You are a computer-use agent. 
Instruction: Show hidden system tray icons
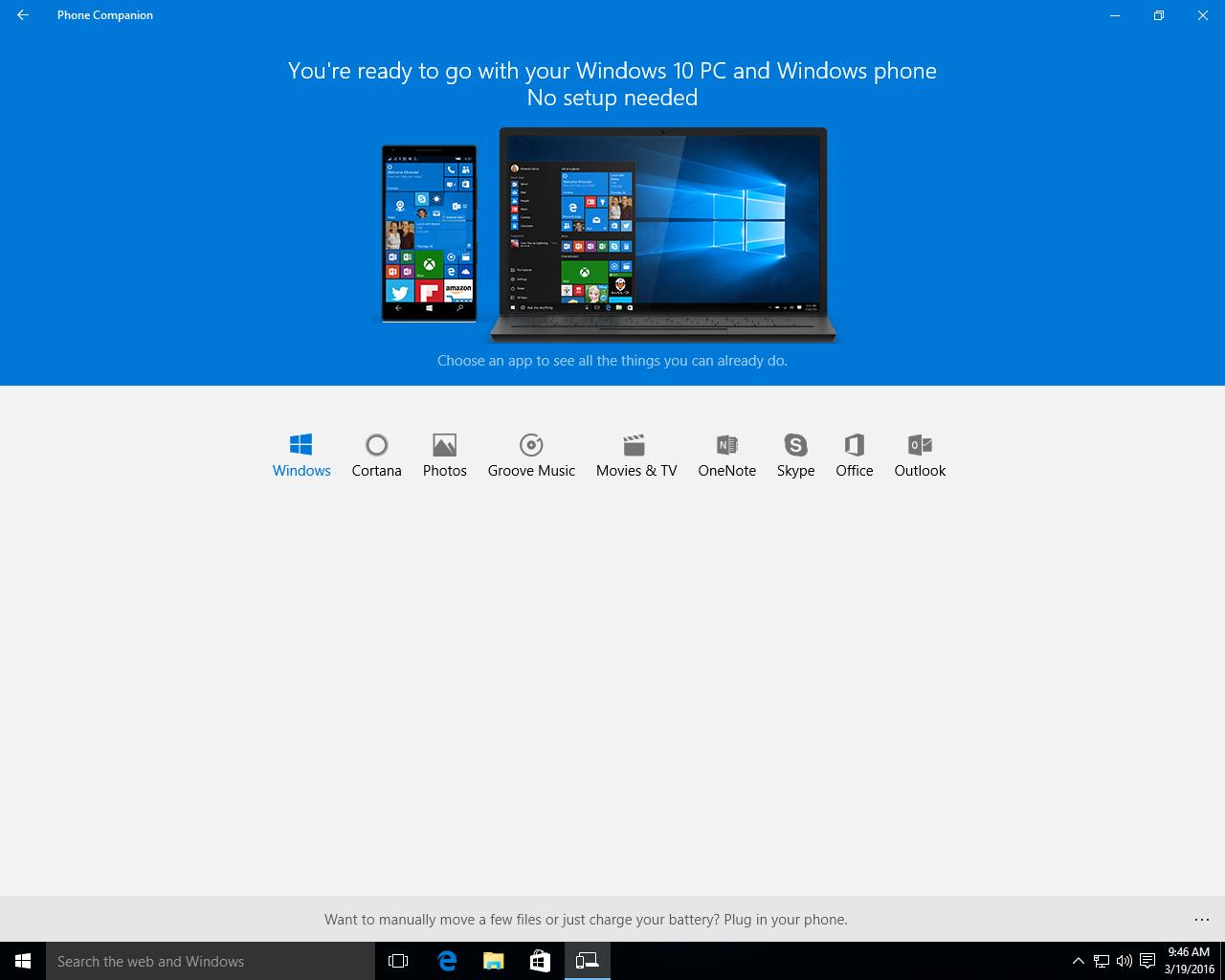tap(1079, 961)
